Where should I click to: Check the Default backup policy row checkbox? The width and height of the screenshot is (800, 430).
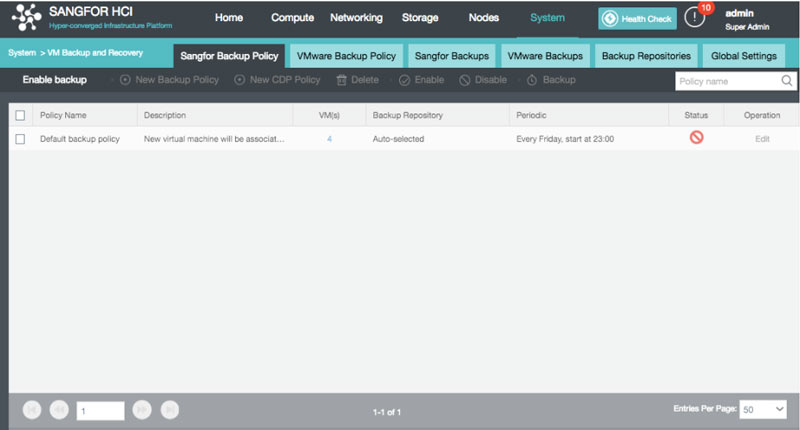[20, 139]
